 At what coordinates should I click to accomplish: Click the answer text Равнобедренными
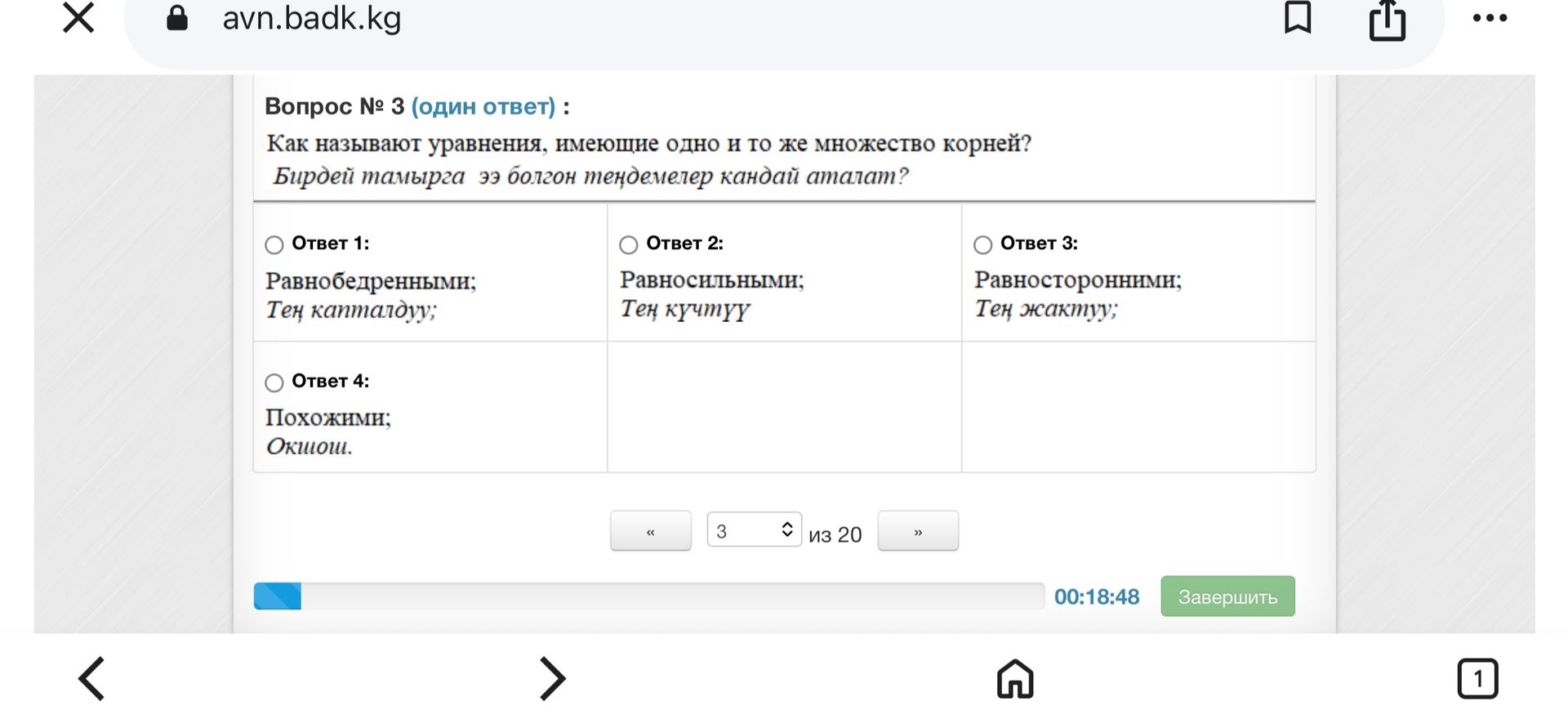(371, 281)
